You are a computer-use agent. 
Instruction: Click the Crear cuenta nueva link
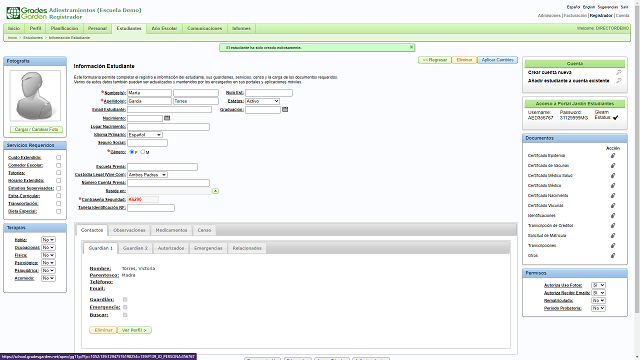[549, 72]
